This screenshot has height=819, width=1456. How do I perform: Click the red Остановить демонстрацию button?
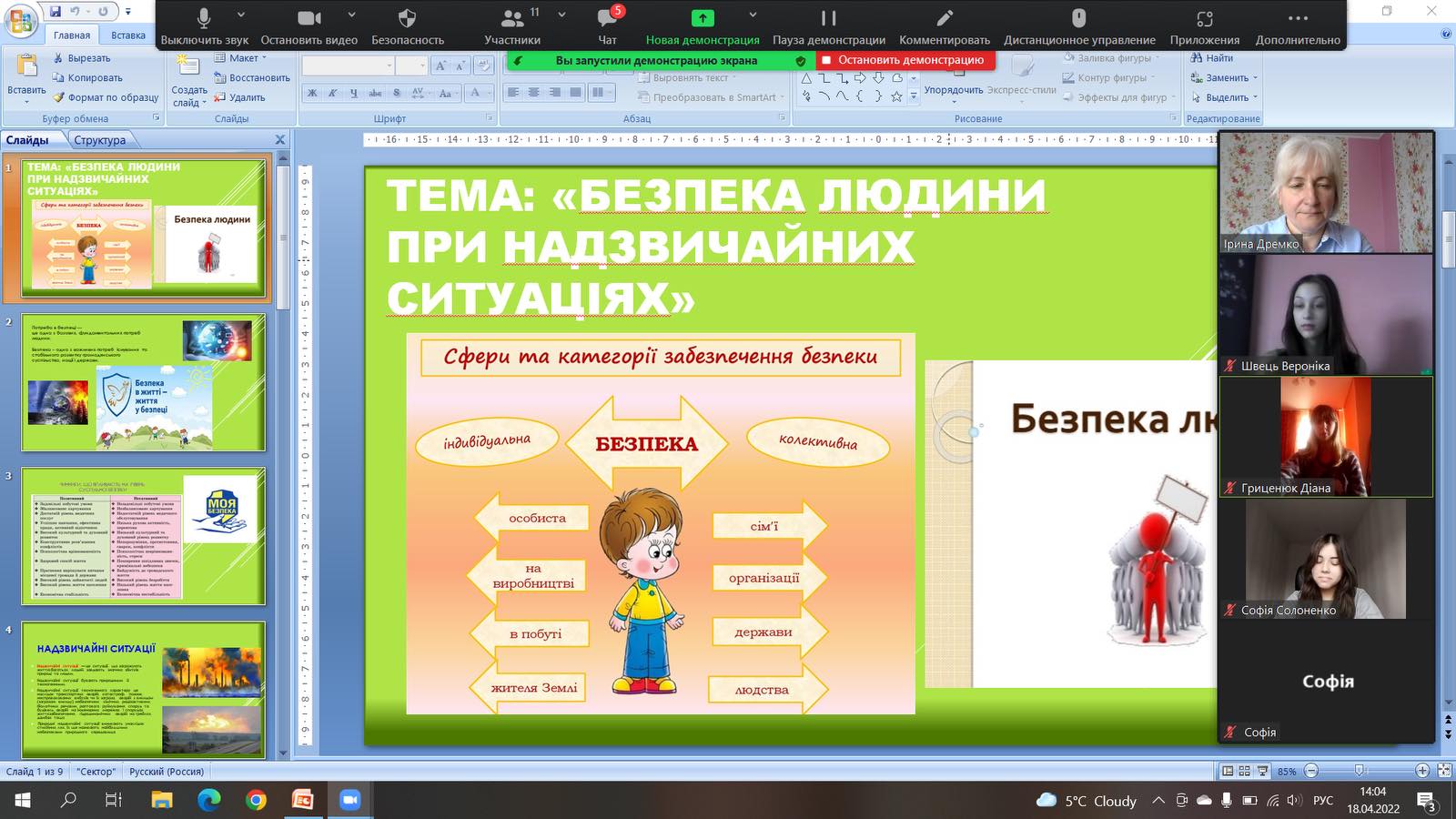click(x=906, y=60)
